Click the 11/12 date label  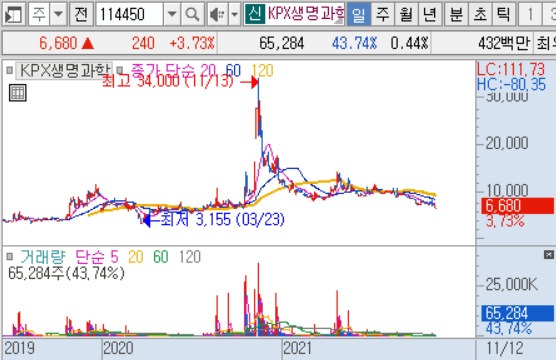tap(505, 348)
